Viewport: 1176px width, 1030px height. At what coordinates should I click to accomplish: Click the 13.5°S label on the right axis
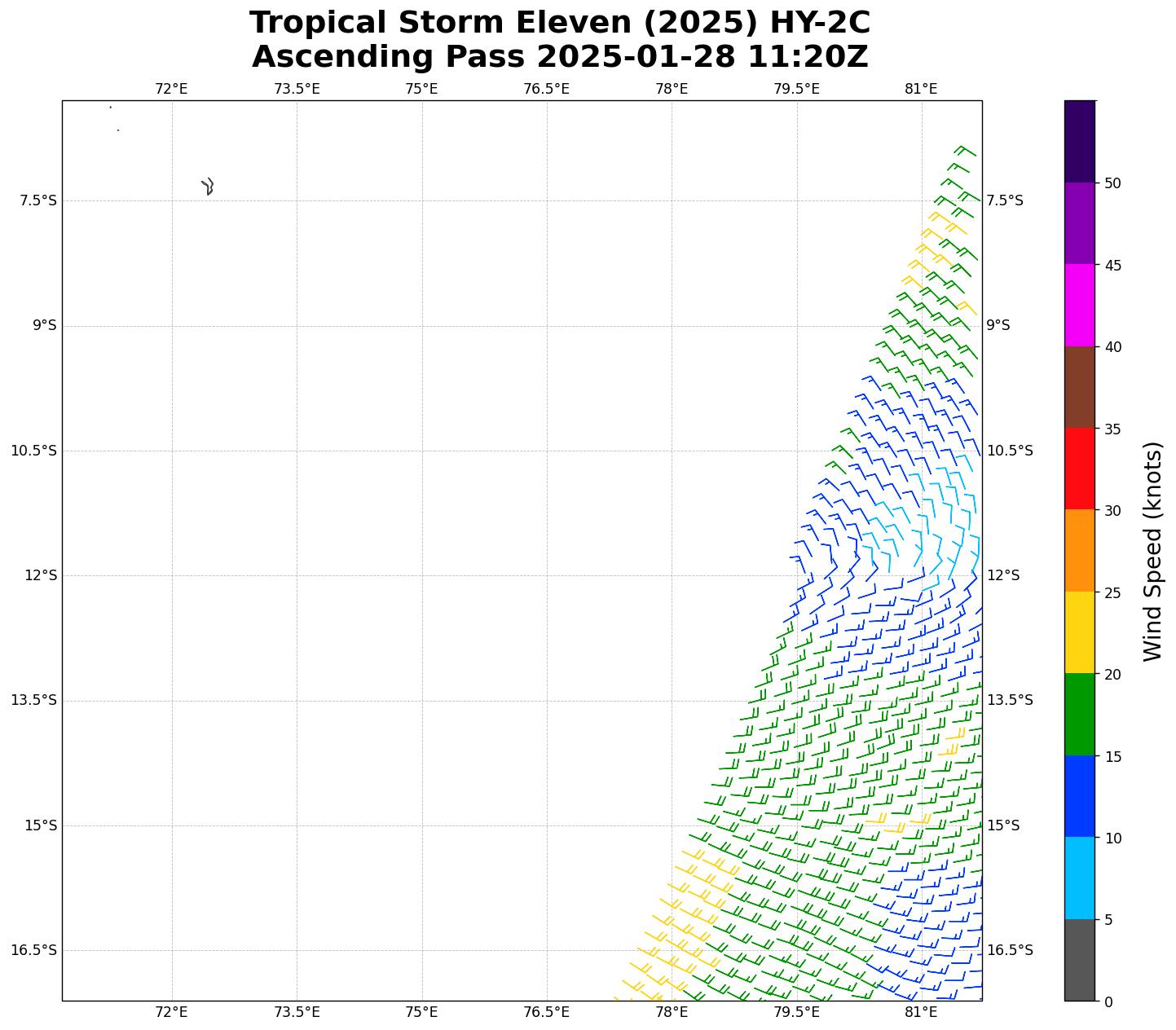(1010, 700)
